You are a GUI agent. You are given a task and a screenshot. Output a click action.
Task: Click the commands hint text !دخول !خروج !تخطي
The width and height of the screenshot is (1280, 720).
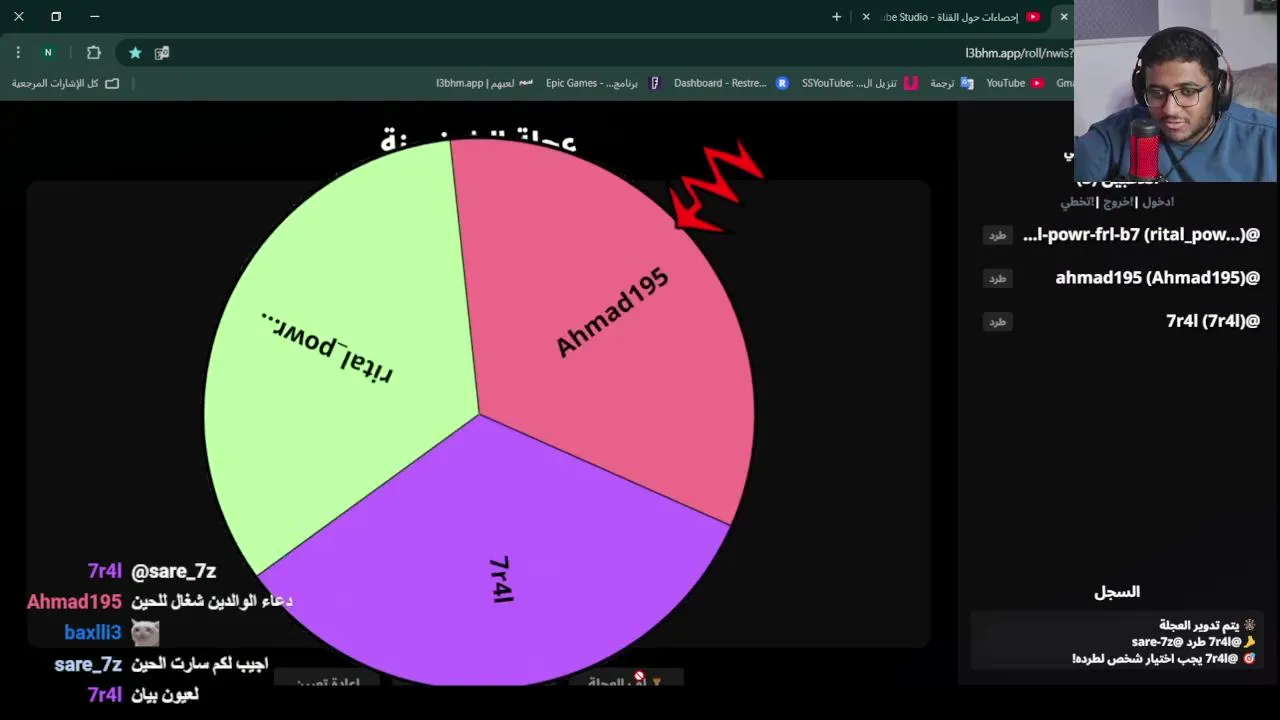click(x=1117, y=202)
